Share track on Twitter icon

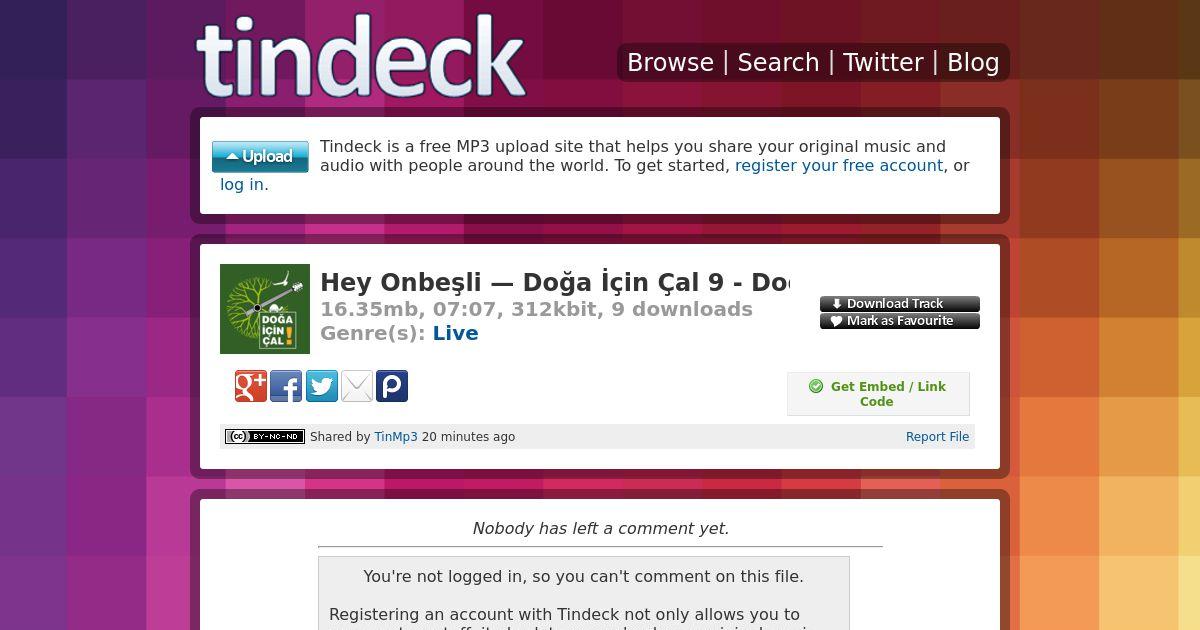tap(321, 386)
